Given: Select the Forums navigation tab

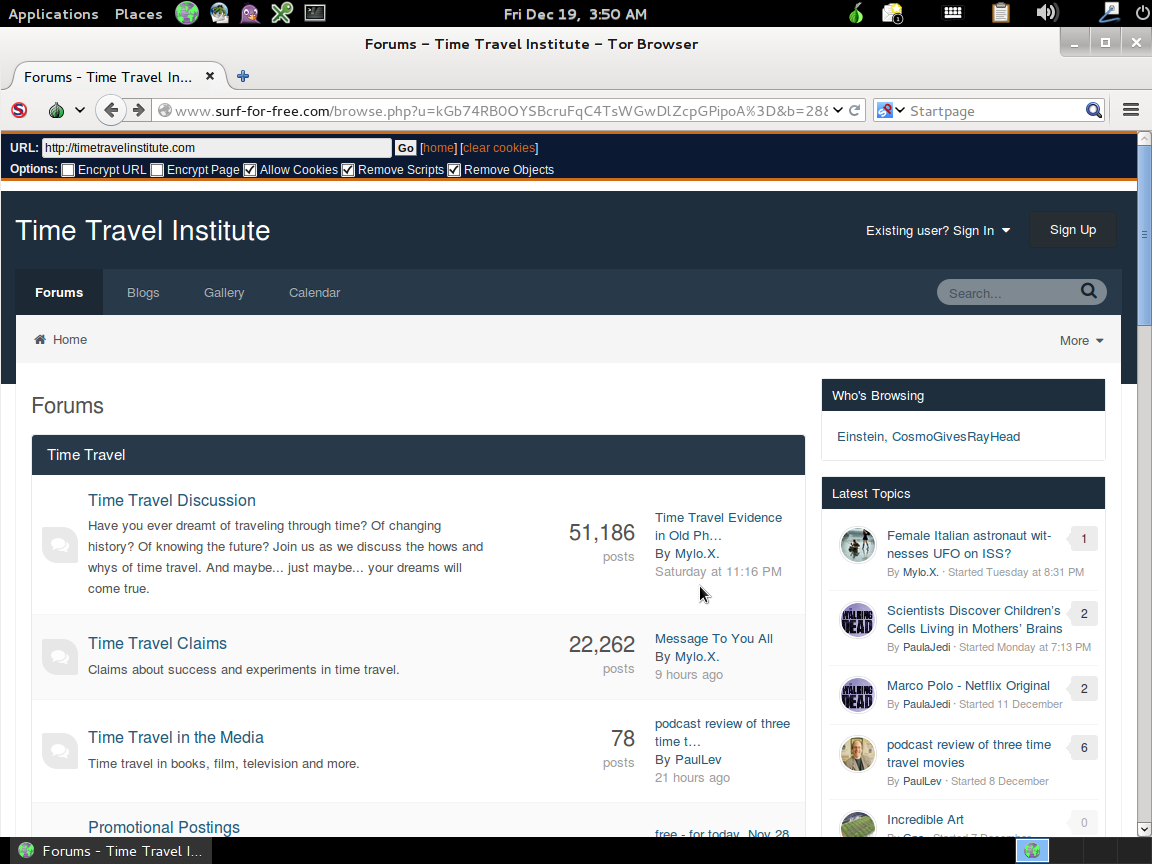Looking at the screenshot, I should (x=60, y=292).
